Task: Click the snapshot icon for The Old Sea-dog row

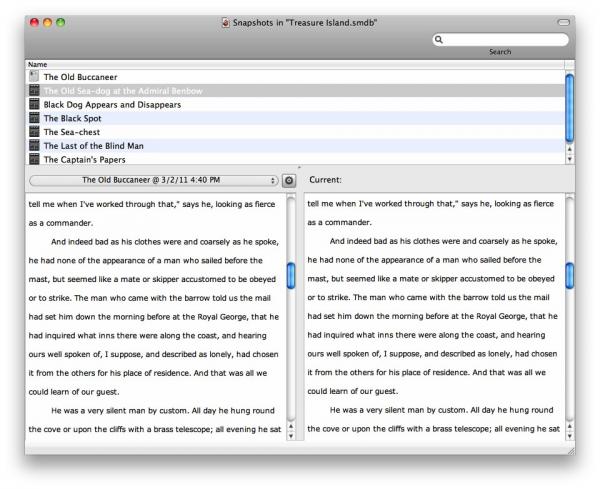Action: (34, 90)
